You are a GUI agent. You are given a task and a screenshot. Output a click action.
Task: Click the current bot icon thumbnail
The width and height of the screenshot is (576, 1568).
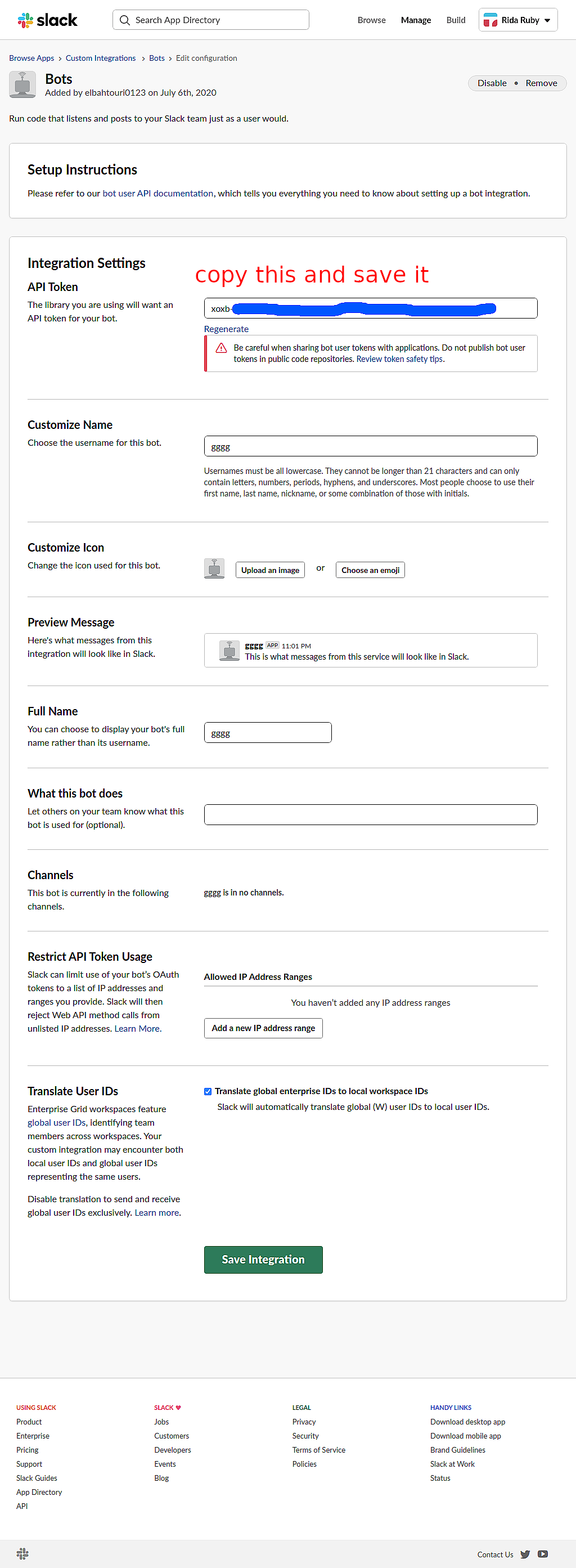click(x=214, y=568)
